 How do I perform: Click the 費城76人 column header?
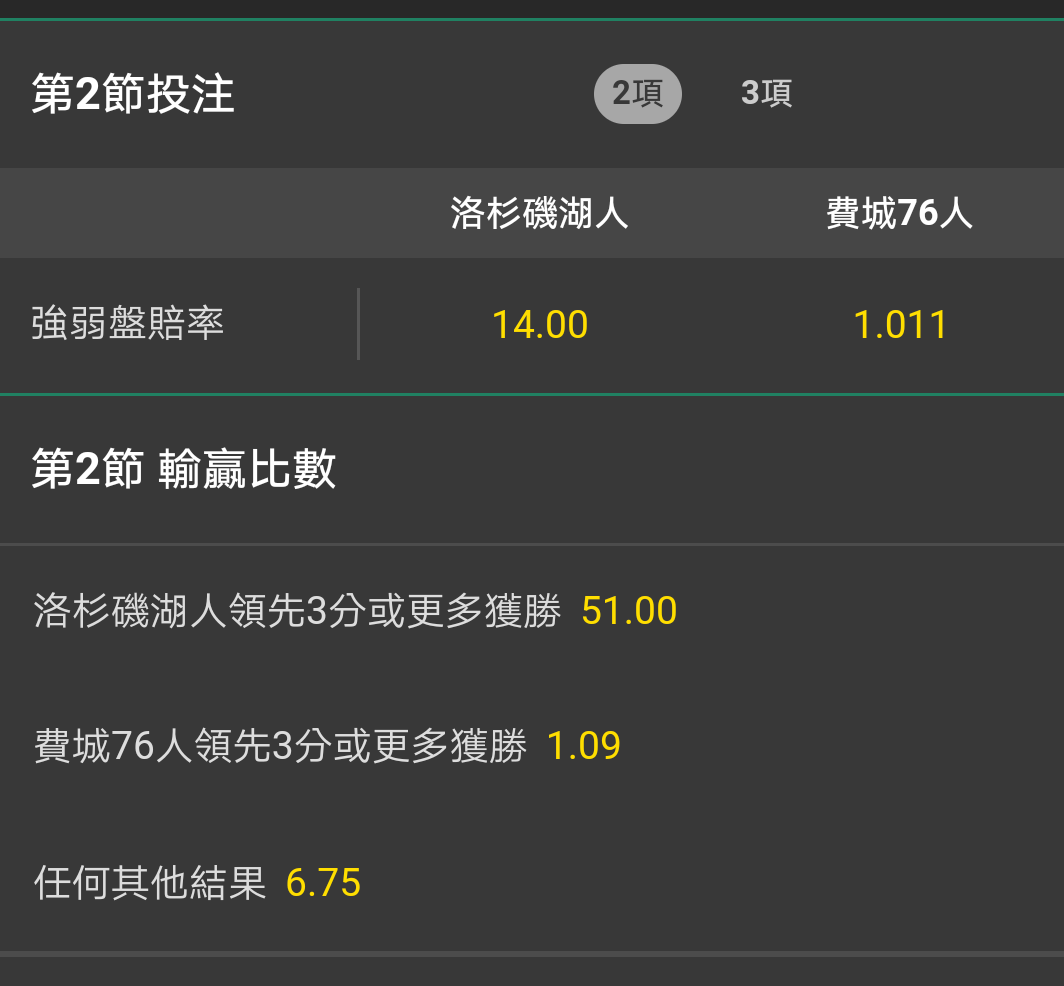(x=899, y=213)
